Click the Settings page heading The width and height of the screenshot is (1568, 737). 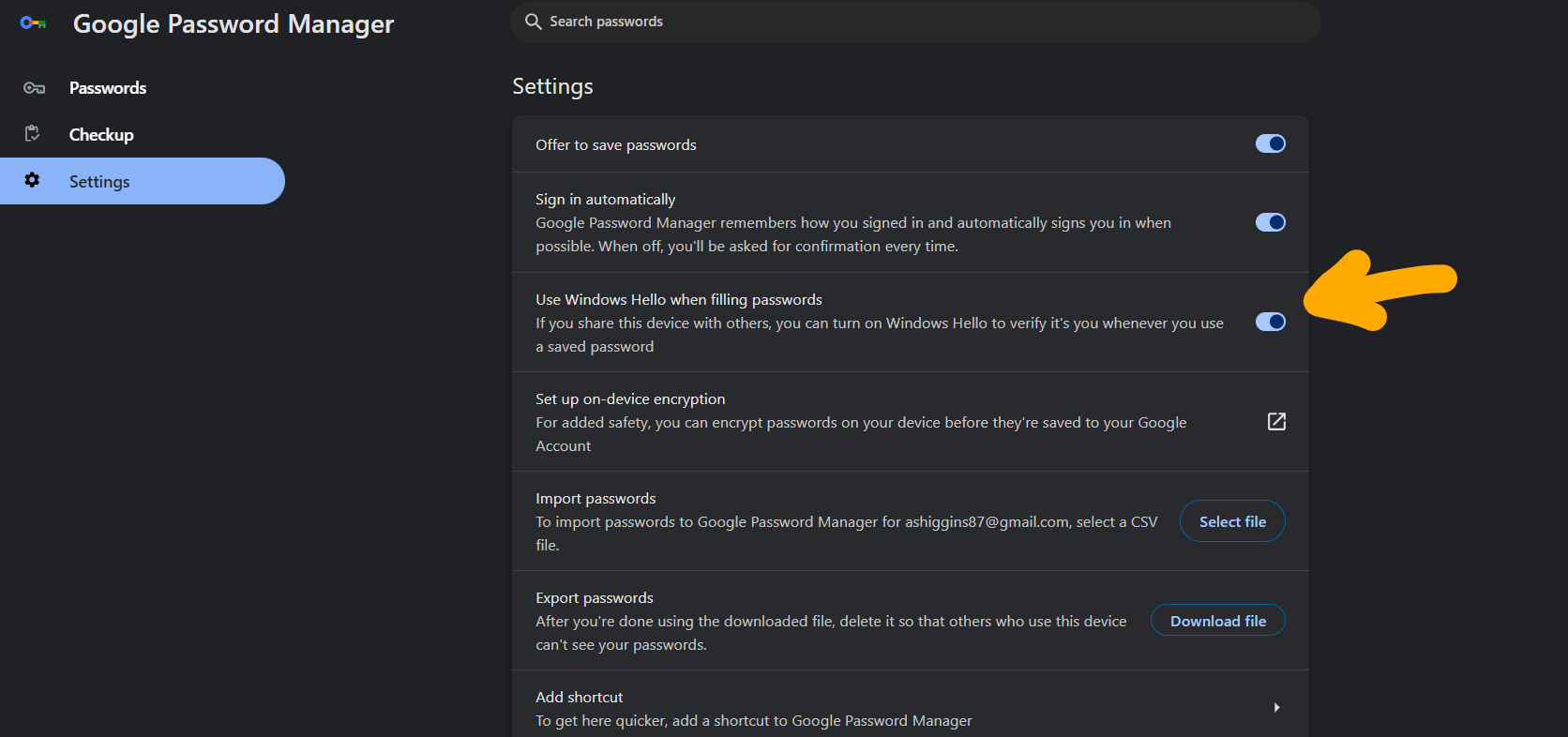click(552, 86)
